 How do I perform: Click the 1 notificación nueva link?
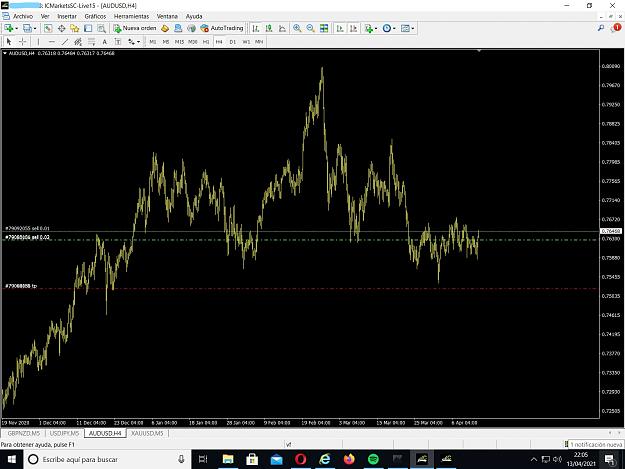594,444
